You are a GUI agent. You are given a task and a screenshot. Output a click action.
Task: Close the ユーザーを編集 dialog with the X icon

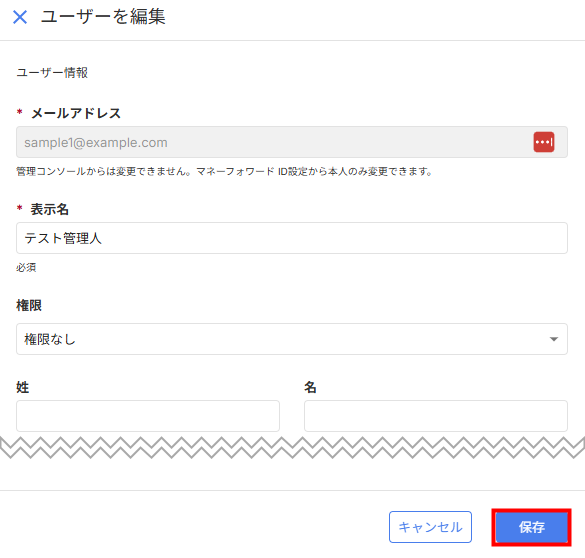click(x=20, y=17)
